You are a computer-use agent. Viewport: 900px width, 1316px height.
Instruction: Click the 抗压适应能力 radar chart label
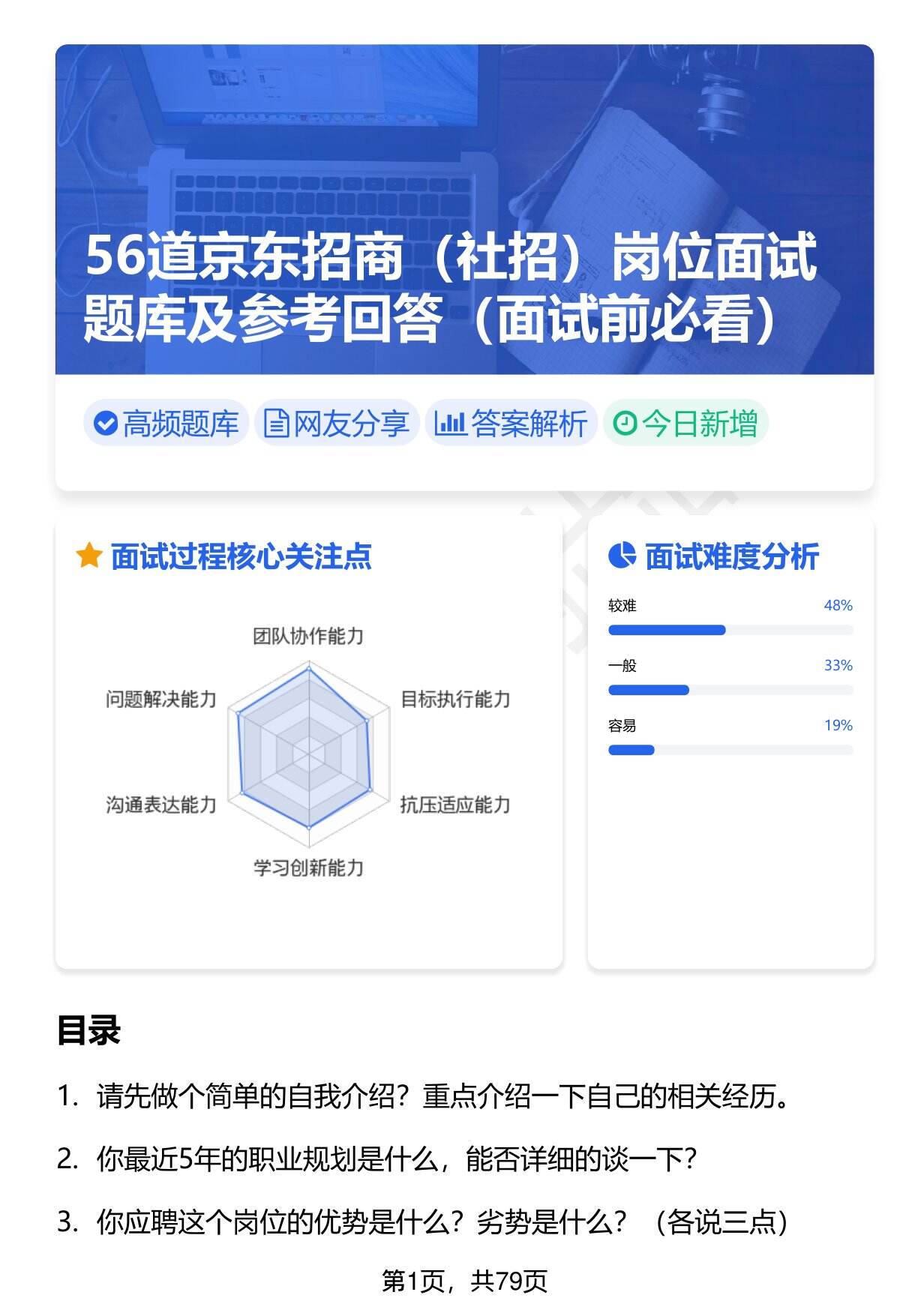coord(455,805)
